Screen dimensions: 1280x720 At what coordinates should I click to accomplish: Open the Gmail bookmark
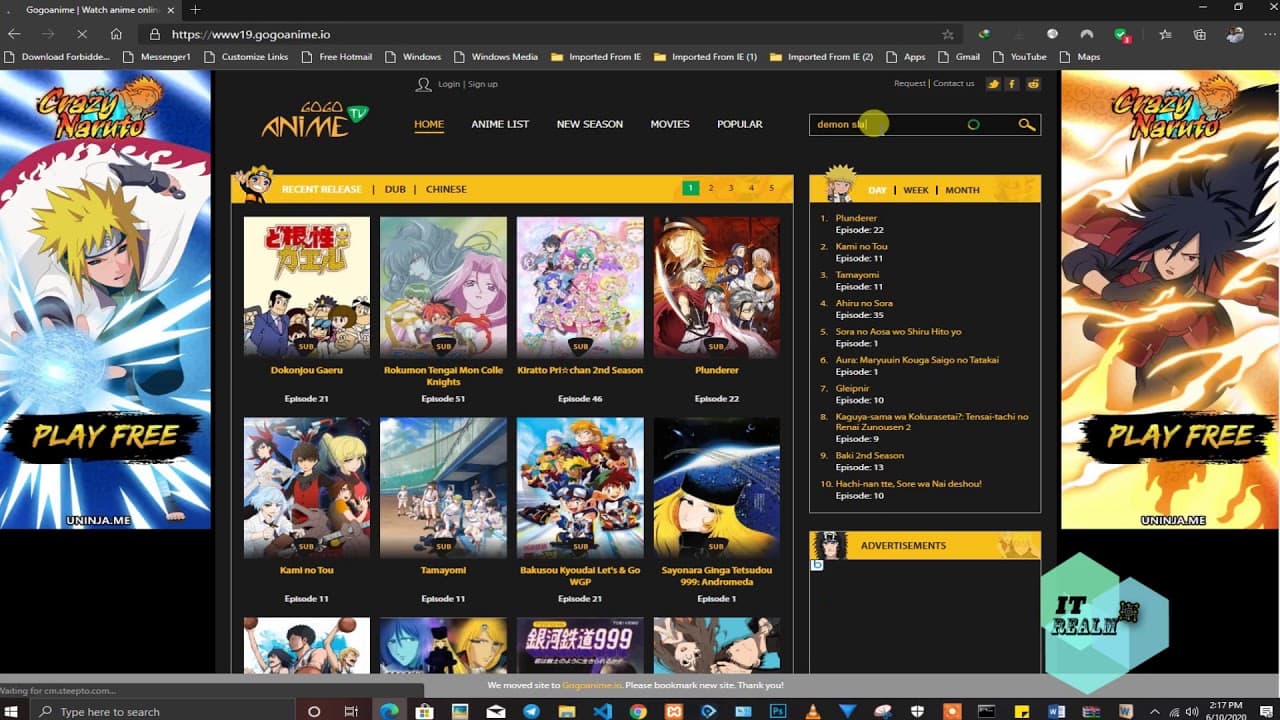pyautogui.click(x=958, y=57)
